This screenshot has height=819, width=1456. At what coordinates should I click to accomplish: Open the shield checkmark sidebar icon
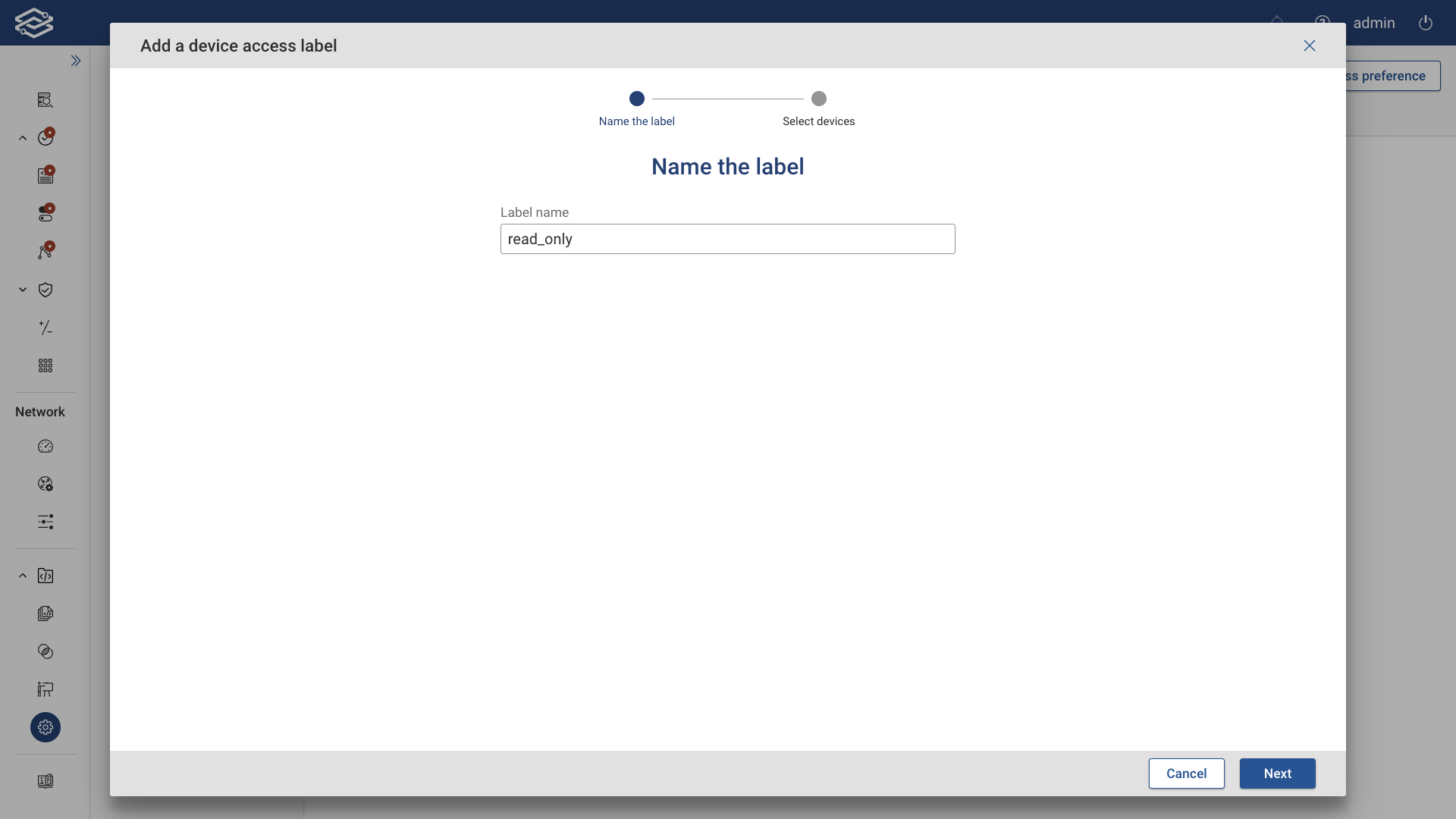(45, 290)
